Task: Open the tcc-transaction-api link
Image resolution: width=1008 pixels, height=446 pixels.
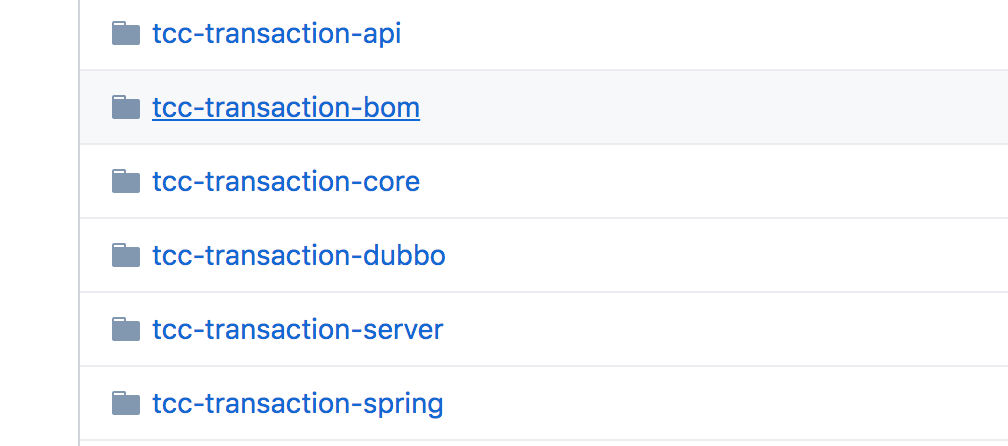Action: pos(276,34)
